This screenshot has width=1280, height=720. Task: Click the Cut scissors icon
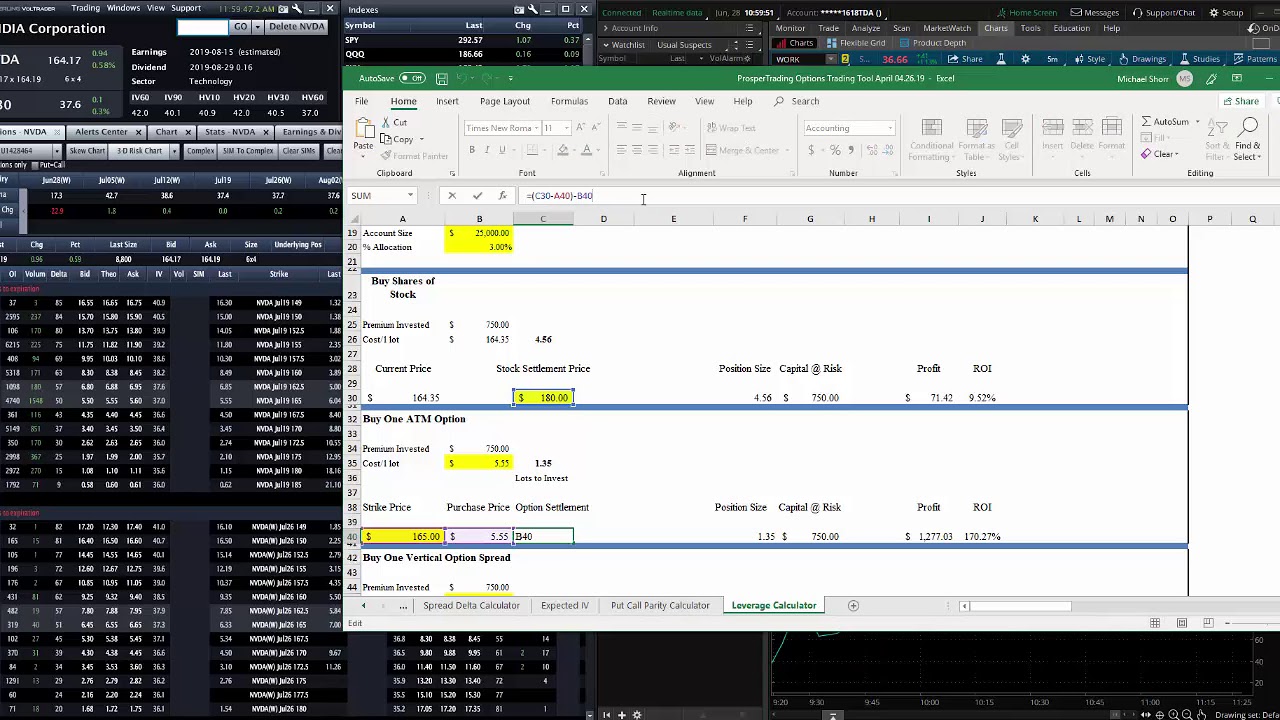(x=386, y=122)
